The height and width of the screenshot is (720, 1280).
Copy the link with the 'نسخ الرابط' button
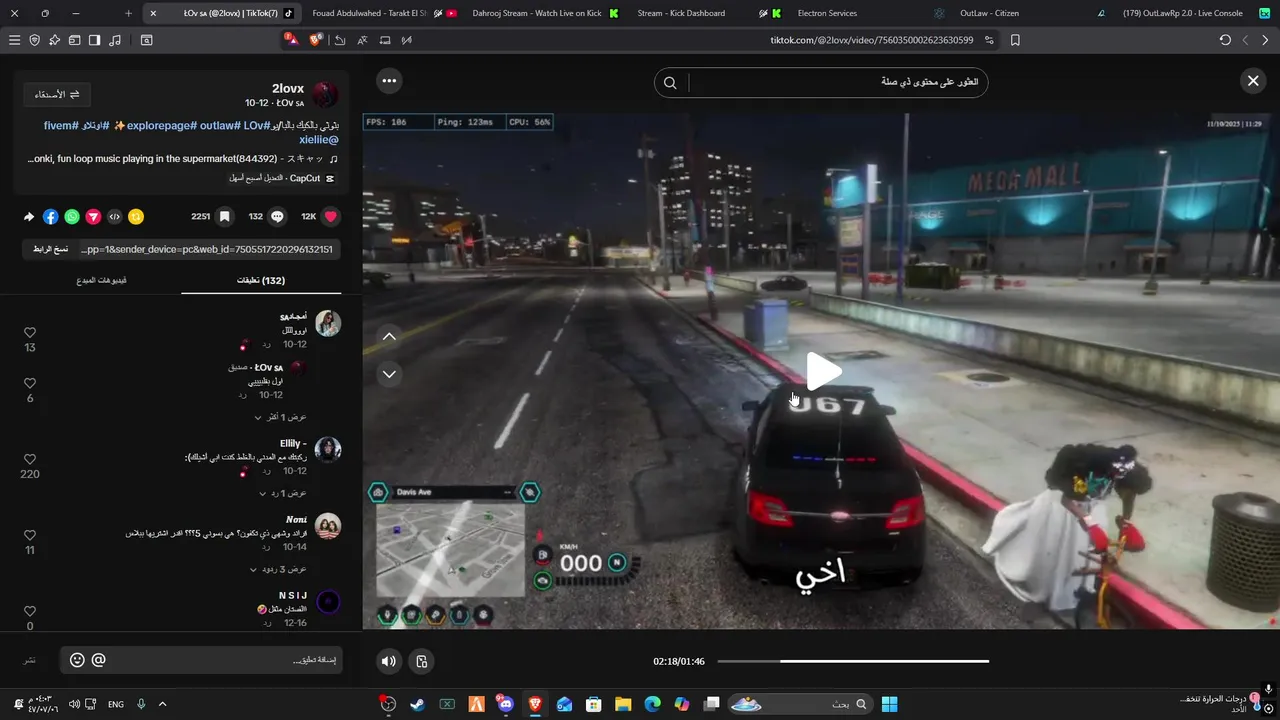click(51, 249)
